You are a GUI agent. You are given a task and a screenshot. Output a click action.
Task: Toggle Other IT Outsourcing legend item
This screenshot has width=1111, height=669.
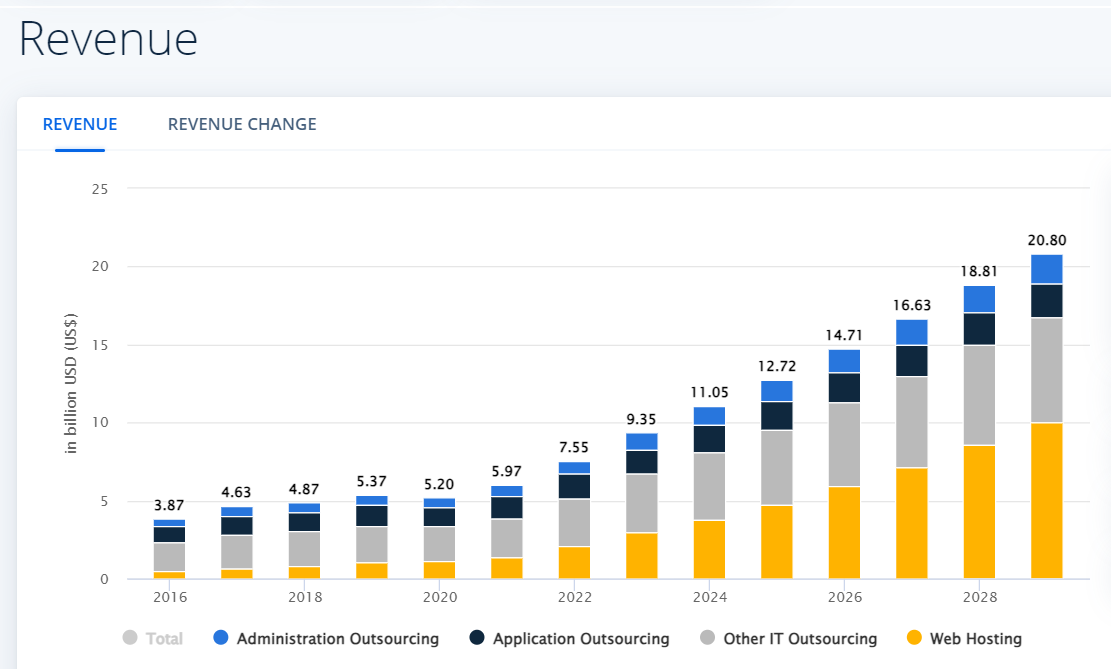[x=789, y=638]
